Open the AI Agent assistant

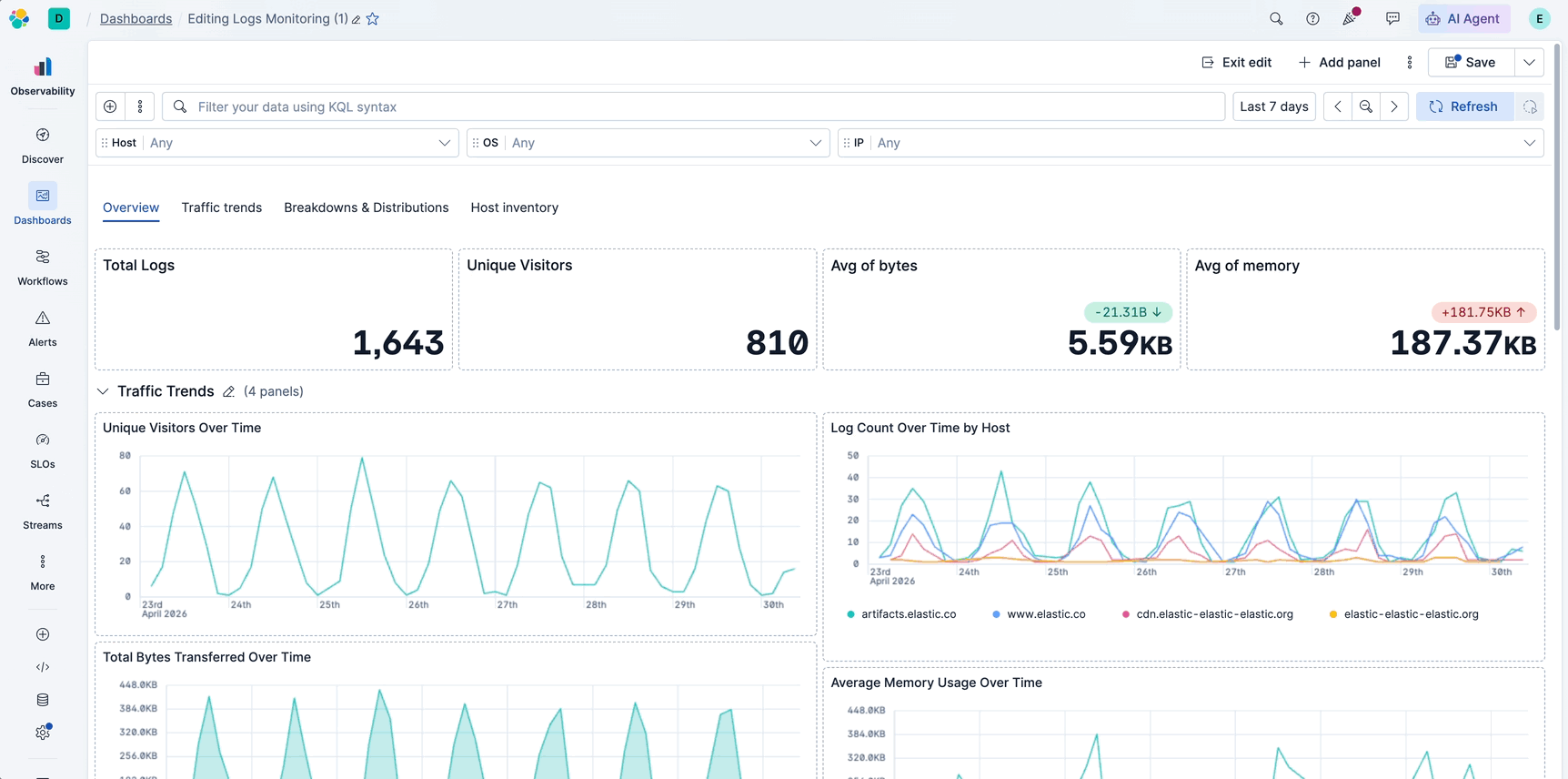tap(1463, 18)
